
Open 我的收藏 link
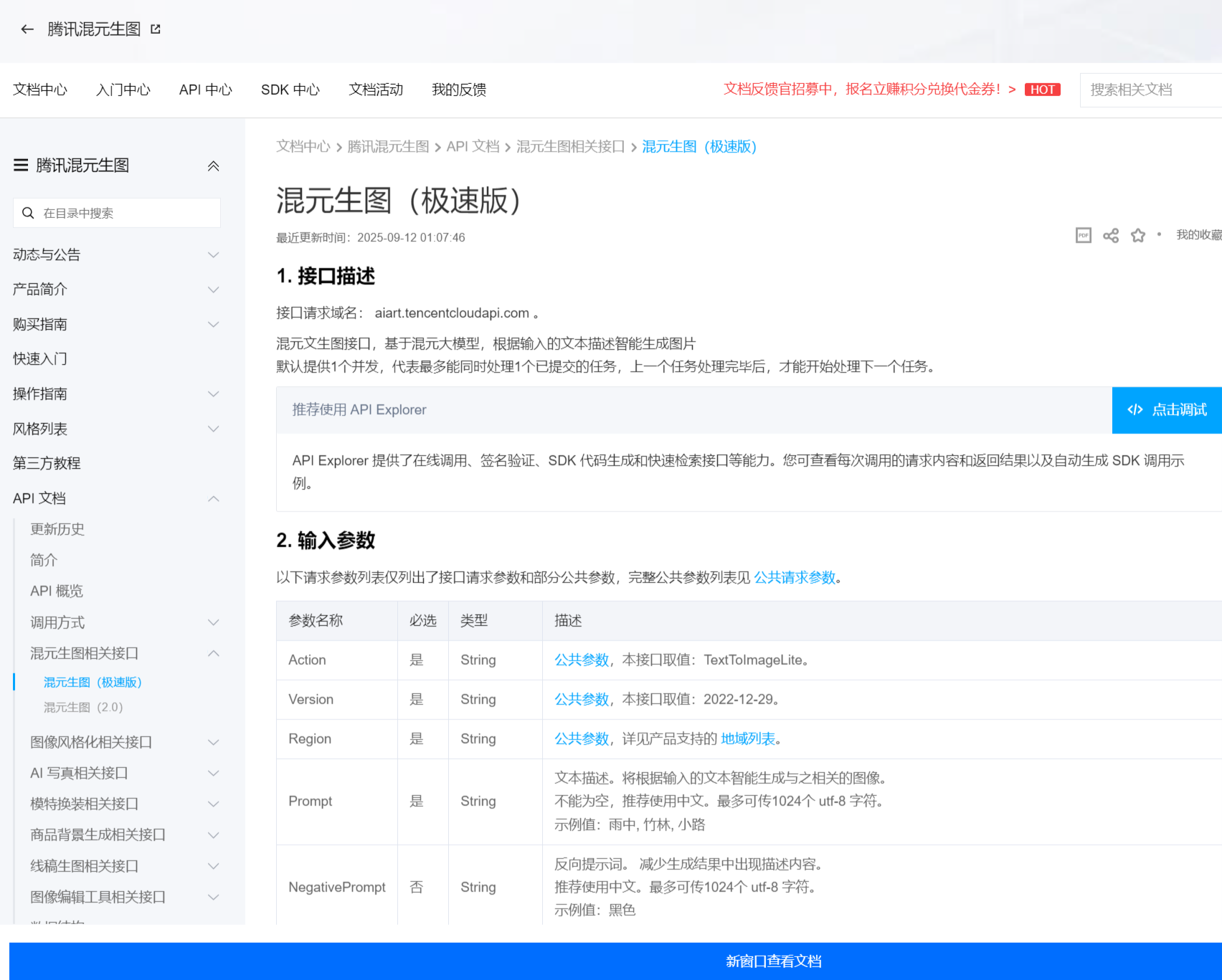(x=1199, y=235)
